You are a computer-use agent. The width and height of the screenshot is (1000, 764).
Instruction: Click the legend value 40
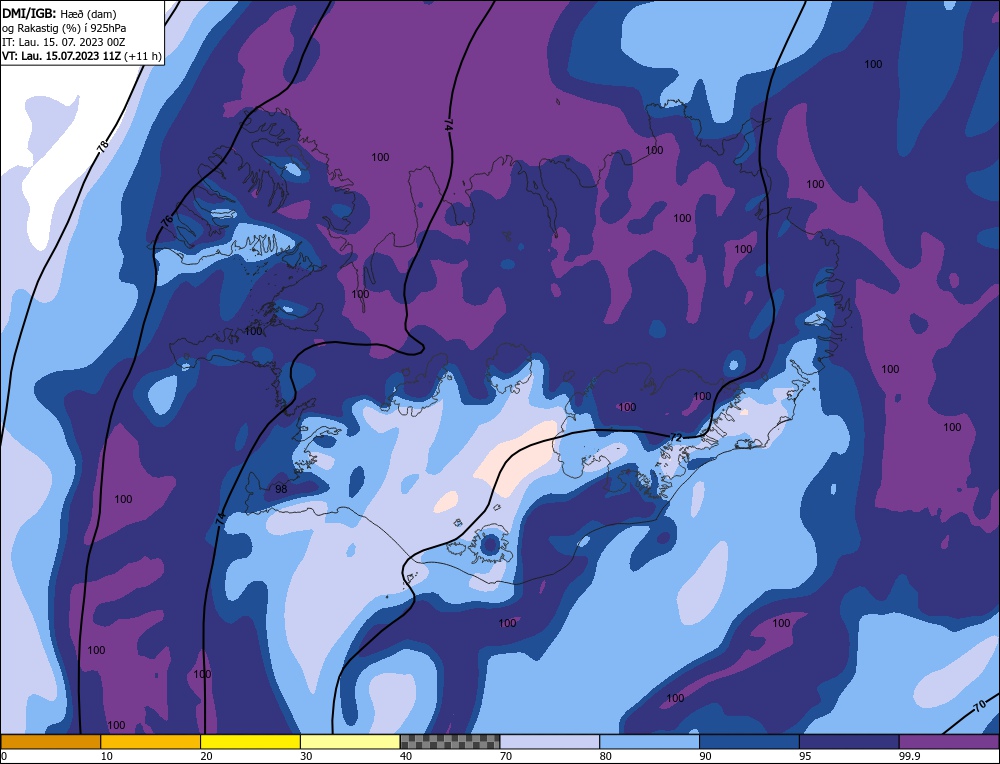pos(406,756)
